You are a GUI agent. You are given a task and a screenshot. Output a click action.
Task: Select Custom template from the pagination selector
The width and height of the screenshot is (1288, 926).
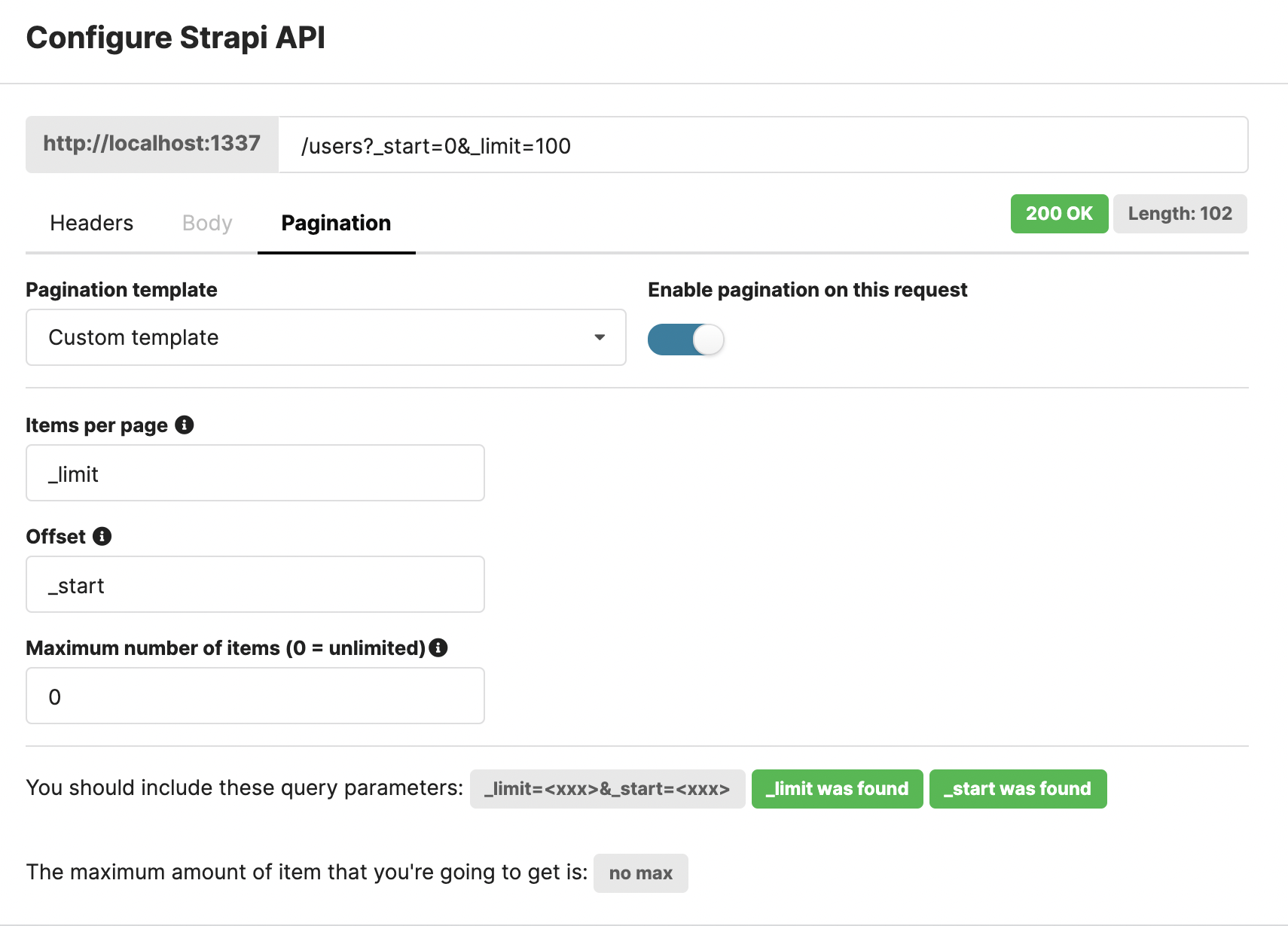click(301, 337)
